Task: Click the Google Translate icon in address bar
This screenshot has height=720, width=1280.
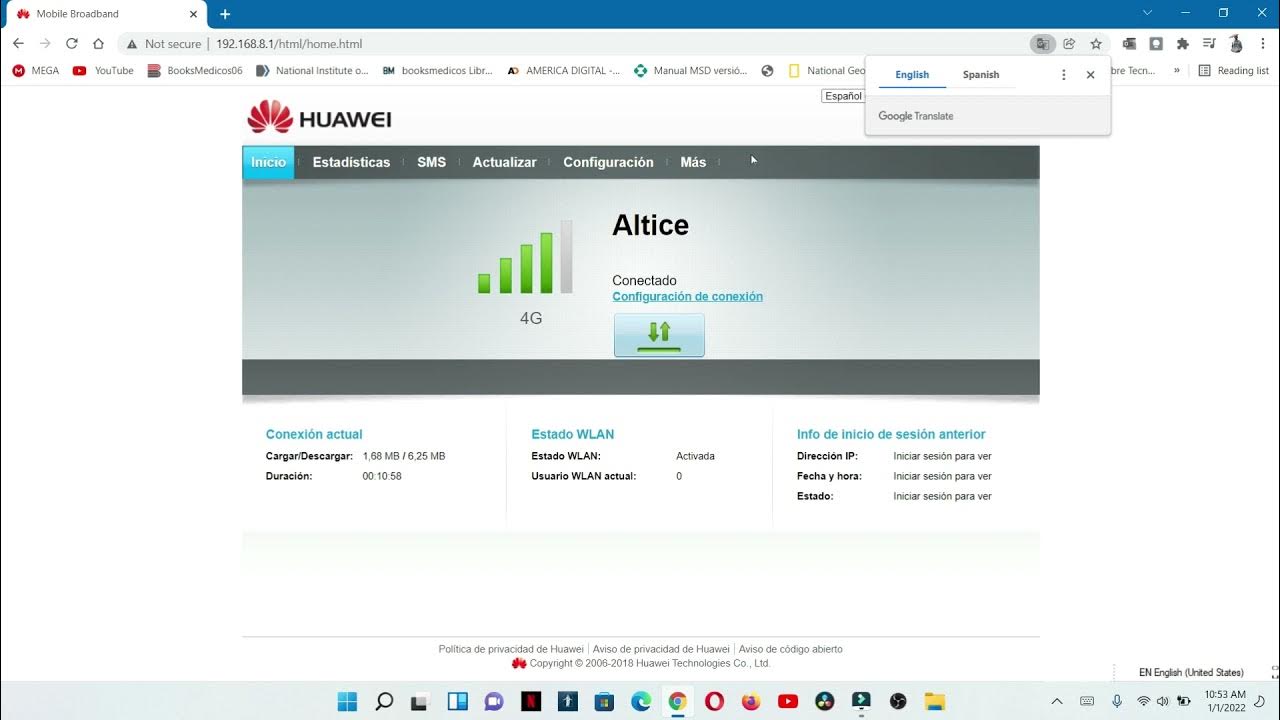Action: [1043, 44]
